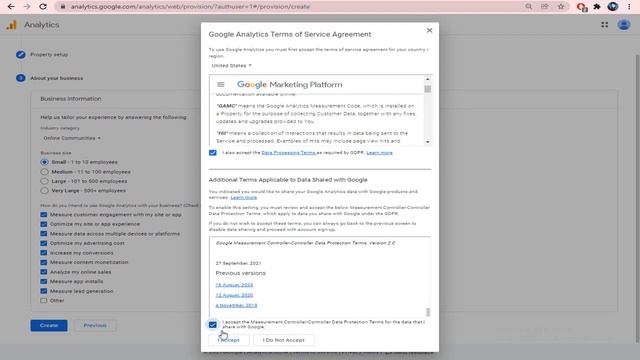Uncheck Optimize my advertising cost
Viewport: 640px width, 360px height.
pyautogui.click(x=44, y=243)
